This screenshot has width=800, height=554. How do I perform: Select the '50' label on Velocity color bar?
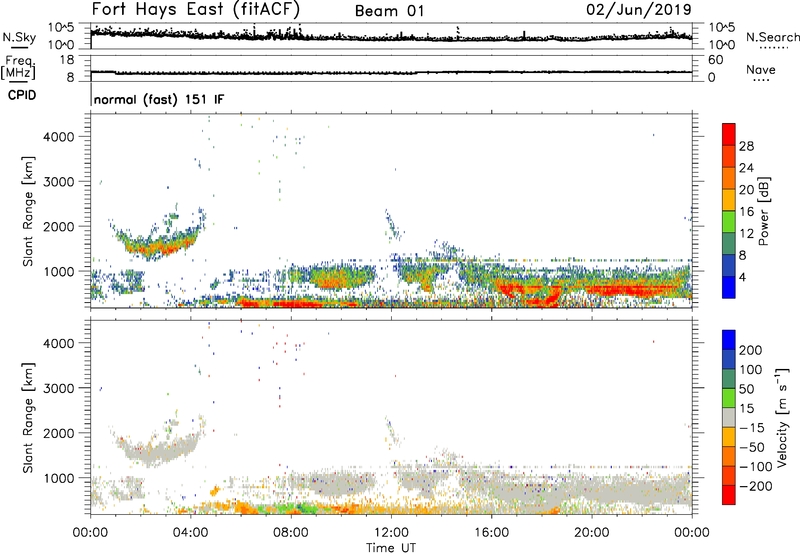pyautogui.click(x=747, y=389)
